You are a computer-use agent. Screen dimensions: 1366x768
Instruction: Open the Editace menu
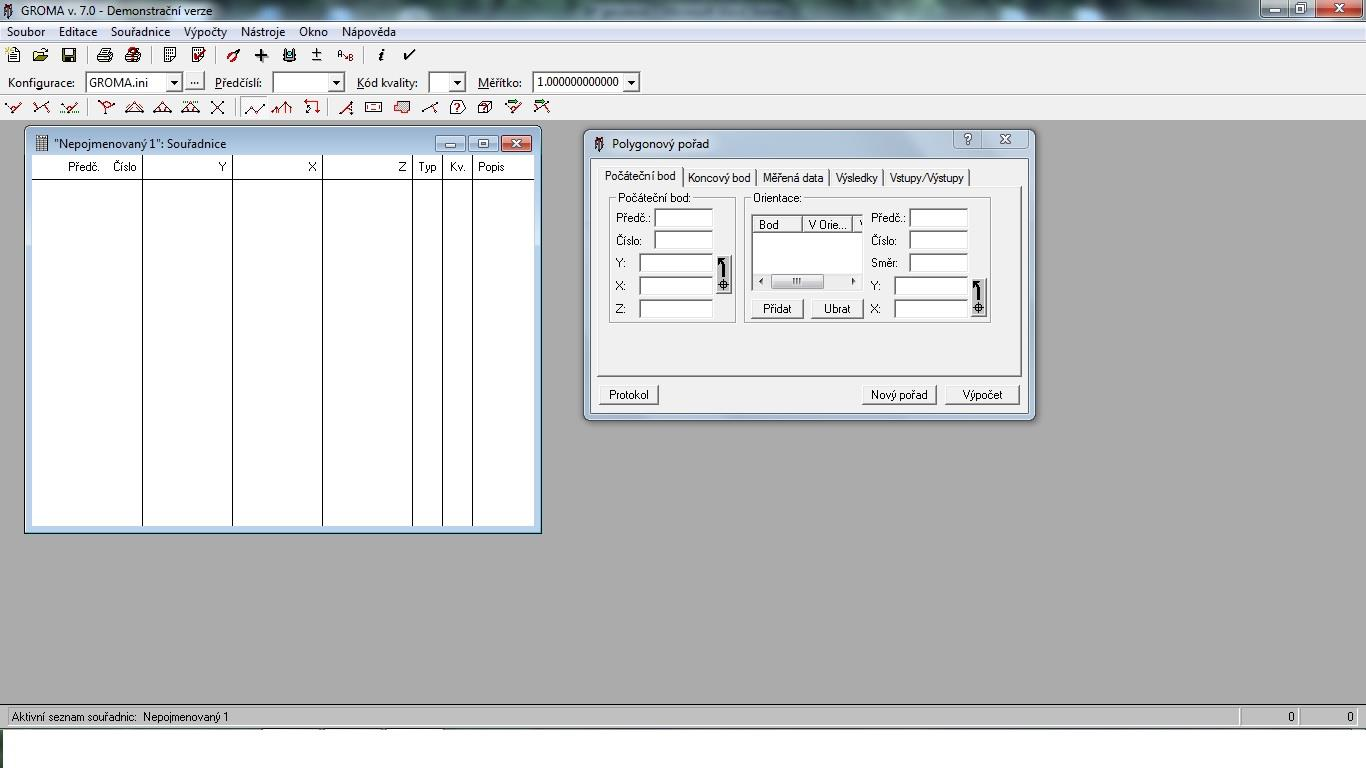pyautogui.click(x=78, y=32)
